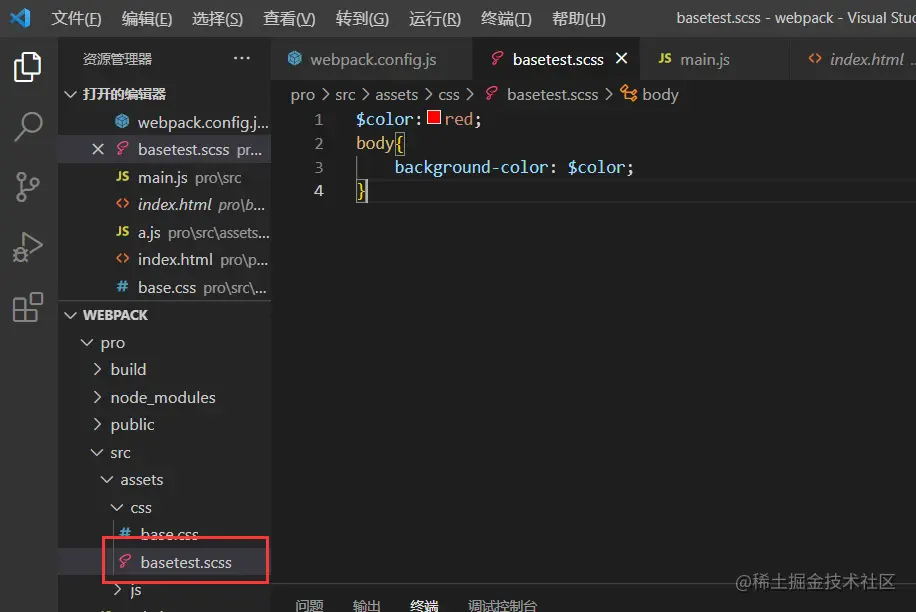The width and height of the screenshot is (916, 612).
Task: Open Explorer more actions ellipsis
Action: [x=241, y=59]
